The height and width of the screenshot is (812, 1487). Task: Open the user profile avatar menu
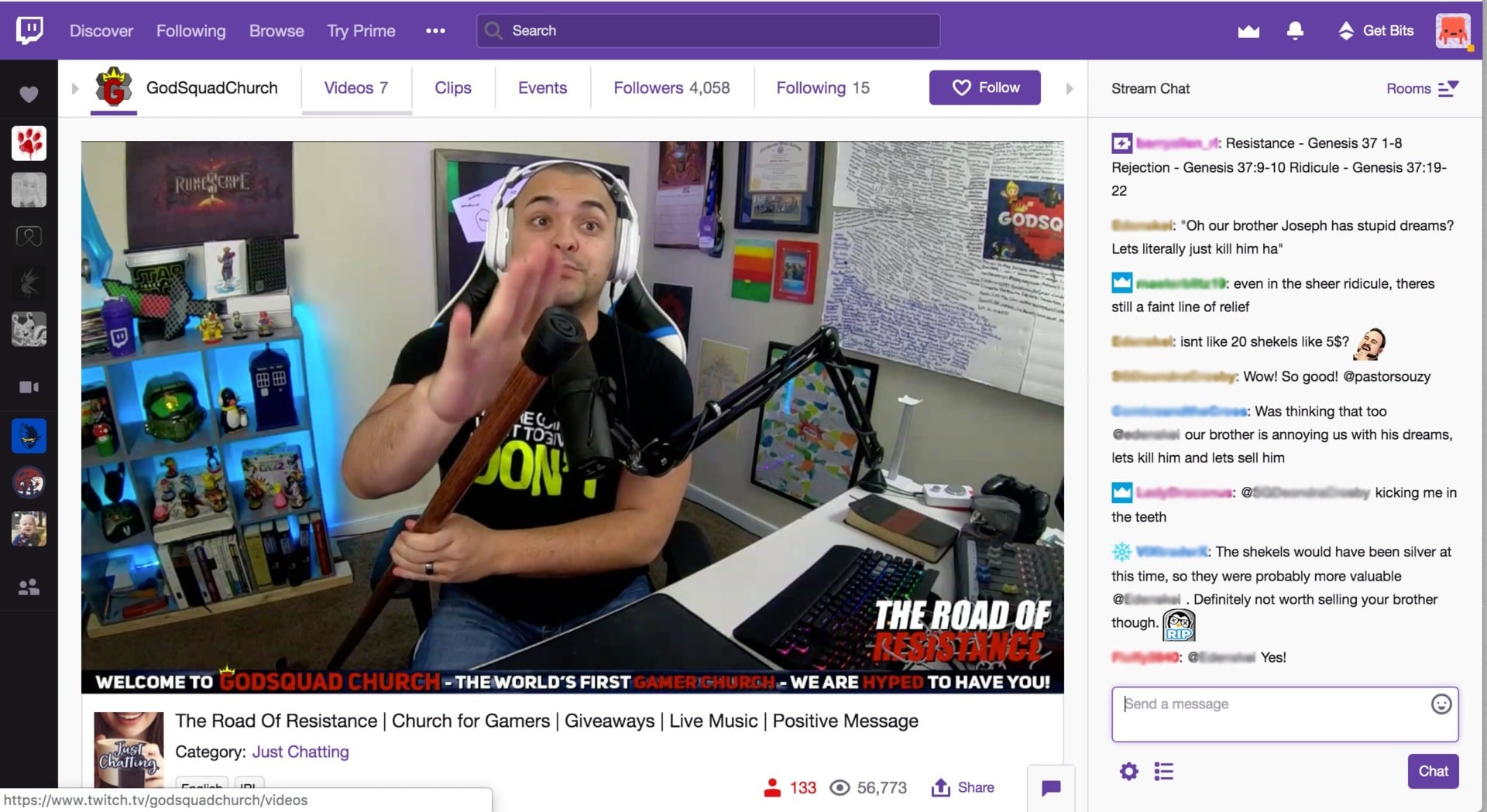pos(1453,31)
